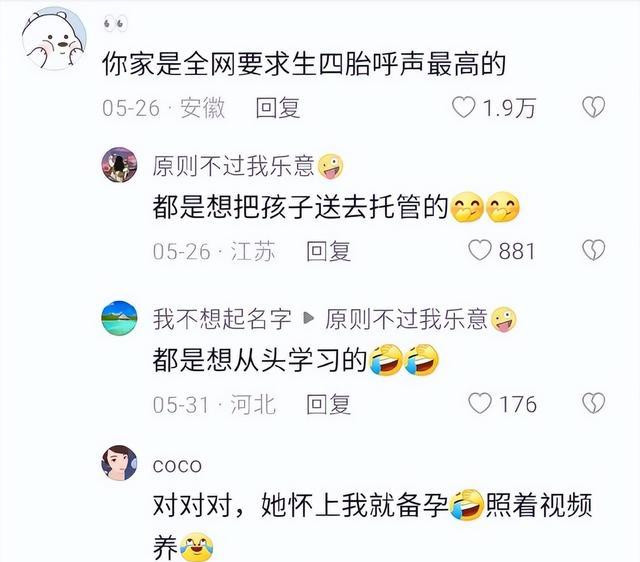The height and width of the screenshot is (562, 640).
Task: Open coco's avatar profile
Action: pos(119,463)
